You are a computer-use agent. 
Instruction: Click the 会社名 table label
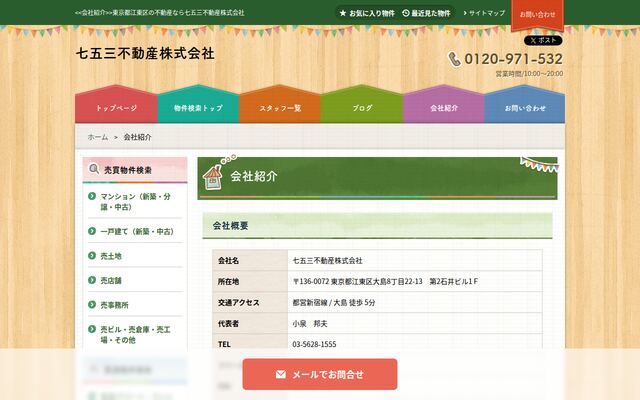click(228, 261)
